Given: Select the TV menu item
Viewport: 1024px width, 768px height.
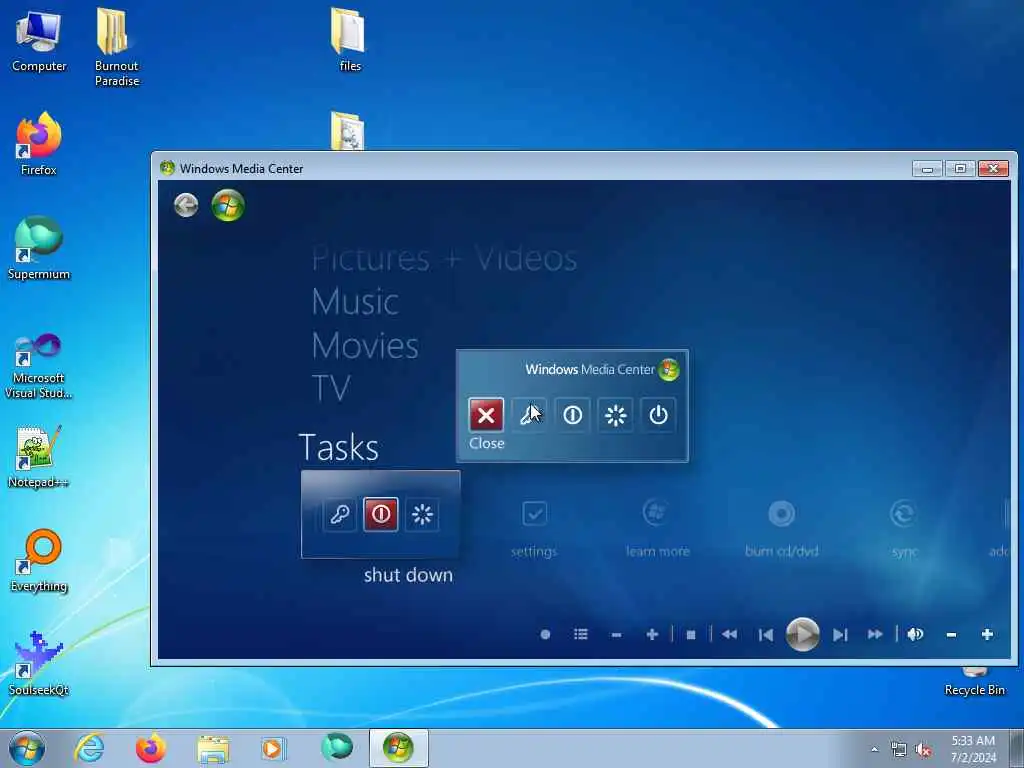Looking at the screenshot, I should pyautogui.click(x=331, y=388).
